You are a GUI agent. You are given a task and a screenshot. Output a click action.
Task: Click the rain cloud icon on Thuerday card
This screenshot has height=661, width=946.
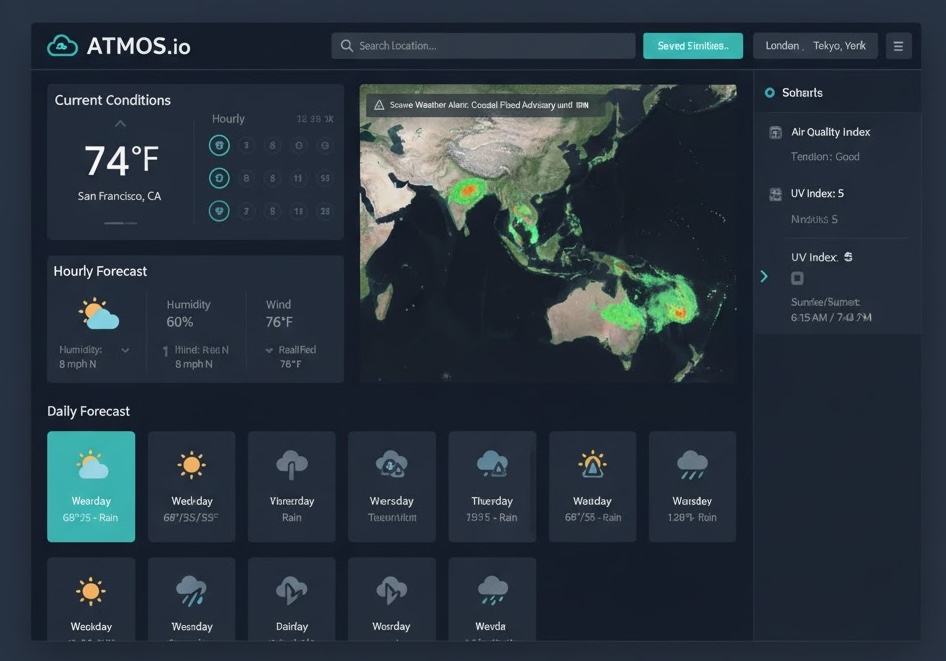coord(492,465)
